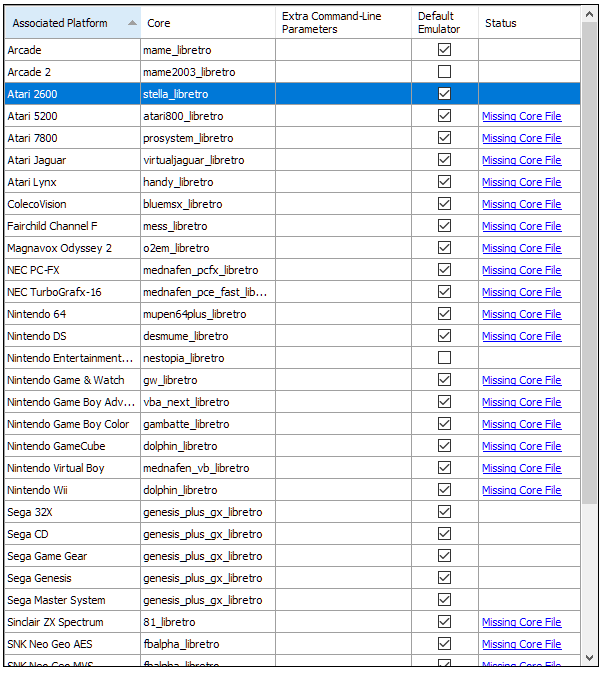The width and height of the screenshot is (606, 673).
Task: Select the mame2003_libretro core cell
Action: [x=208, y=72]
